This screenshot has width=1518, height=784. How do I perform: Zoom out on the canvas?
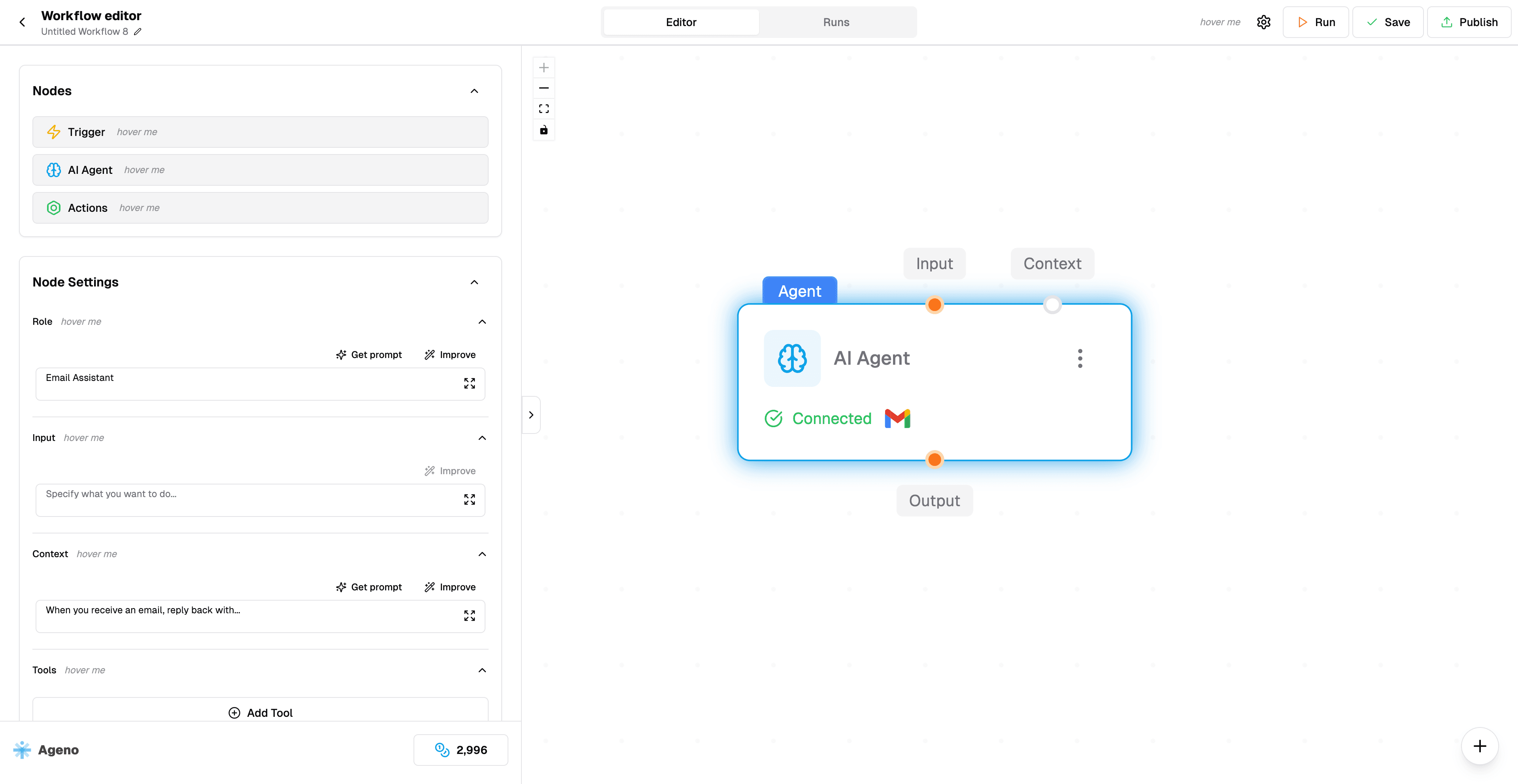[544, 88]
